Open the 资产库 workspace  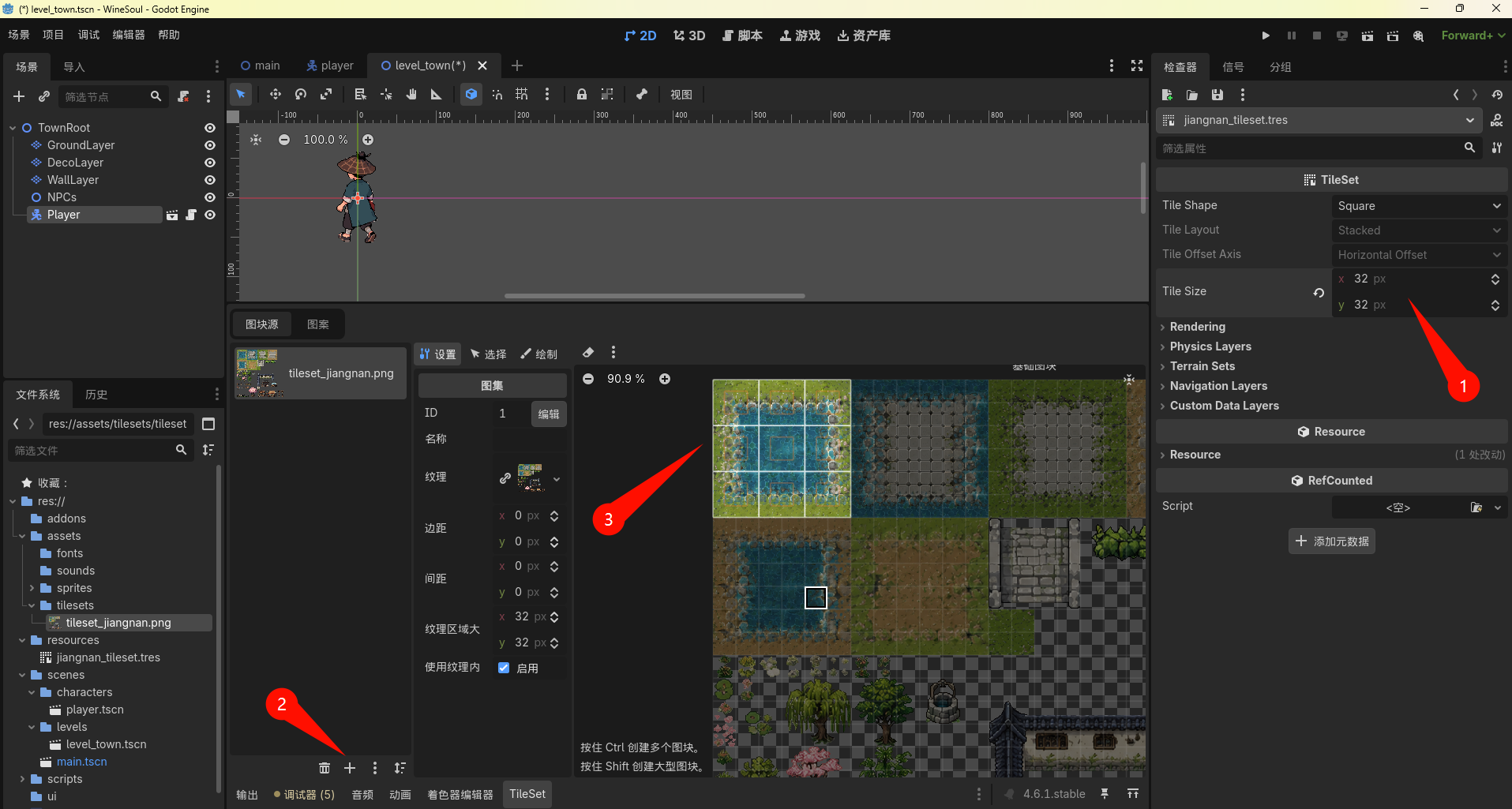click(864, 36)
